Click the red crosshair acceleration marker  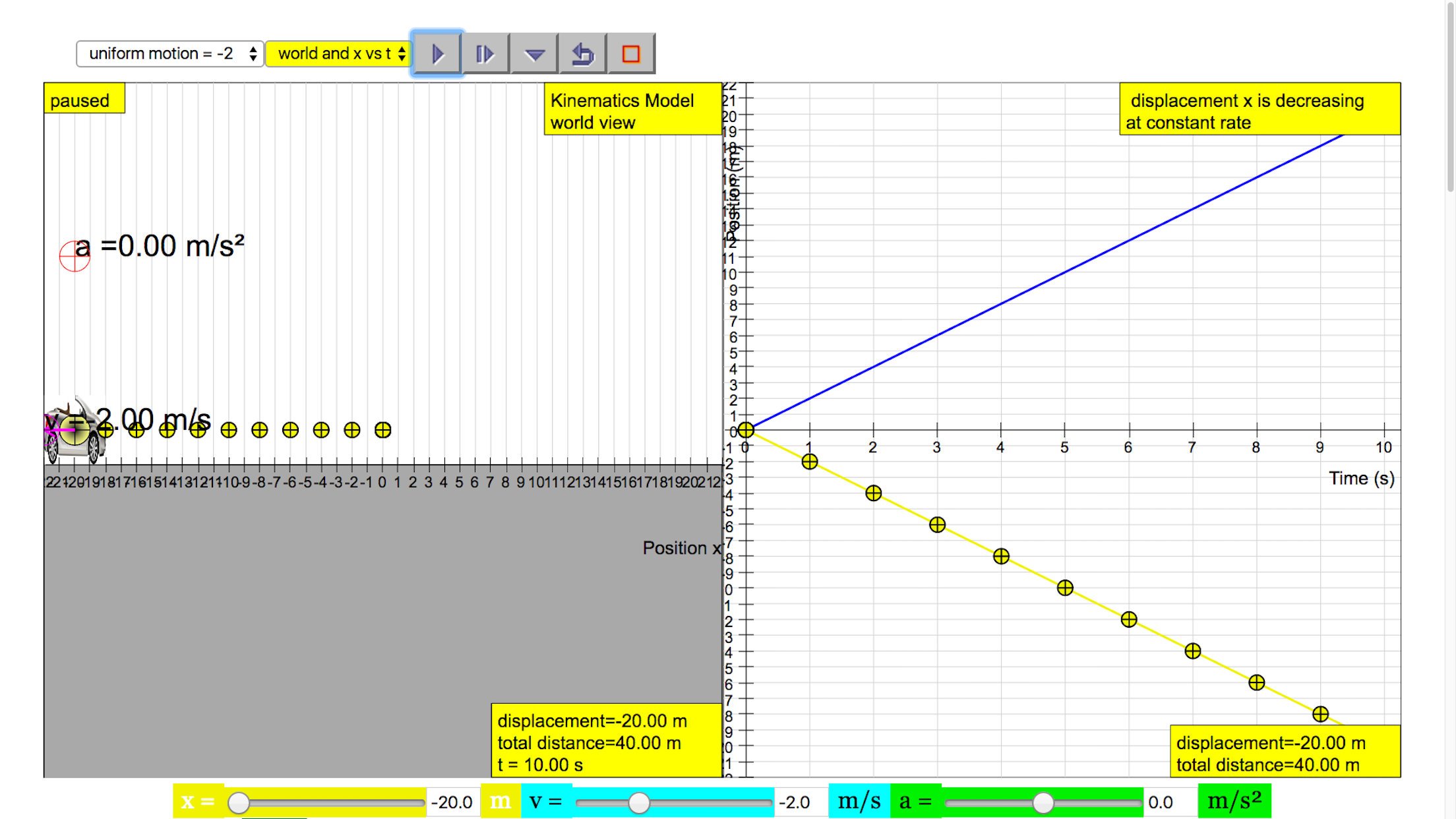(75, 256)
